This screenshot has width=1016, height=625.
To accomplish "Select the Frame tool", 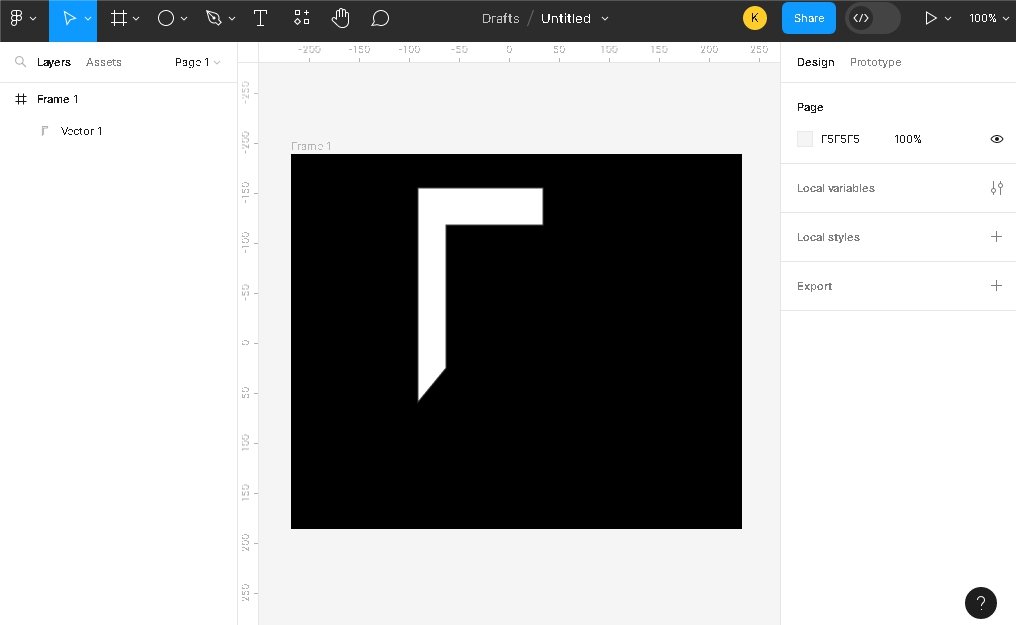I will tap(119, 18).
